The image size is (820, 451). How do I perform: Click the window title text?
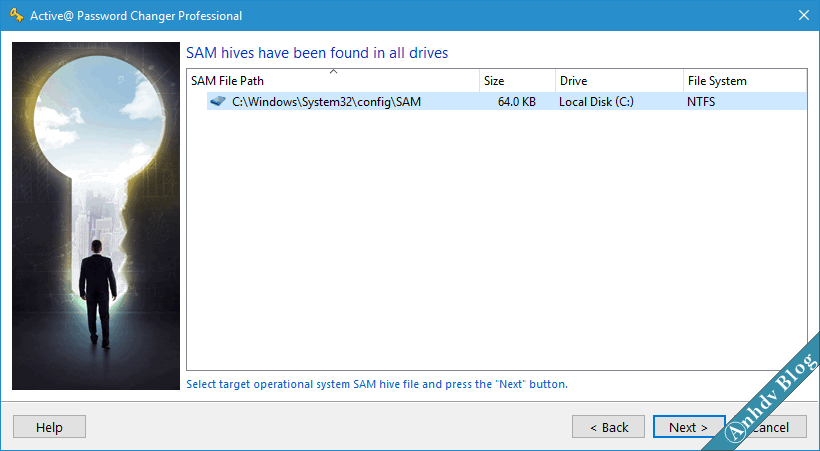point(136,16)
